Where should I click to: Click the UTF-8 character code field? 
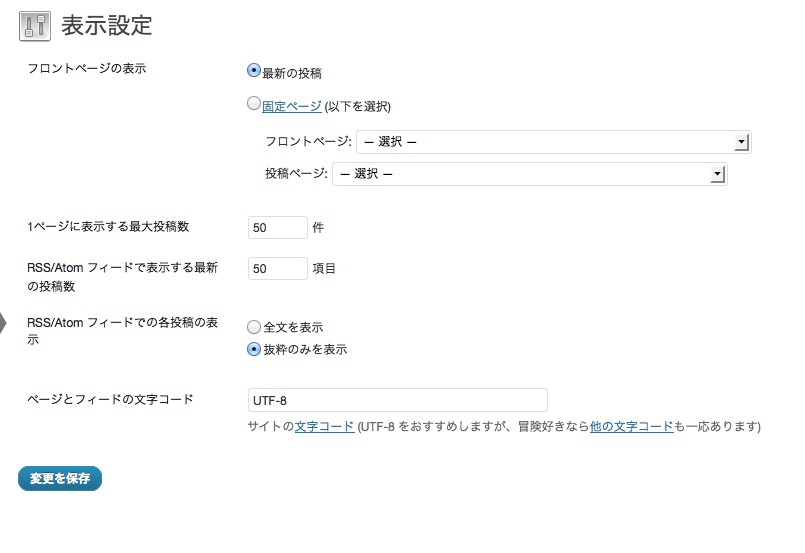[x=398, y=400]
